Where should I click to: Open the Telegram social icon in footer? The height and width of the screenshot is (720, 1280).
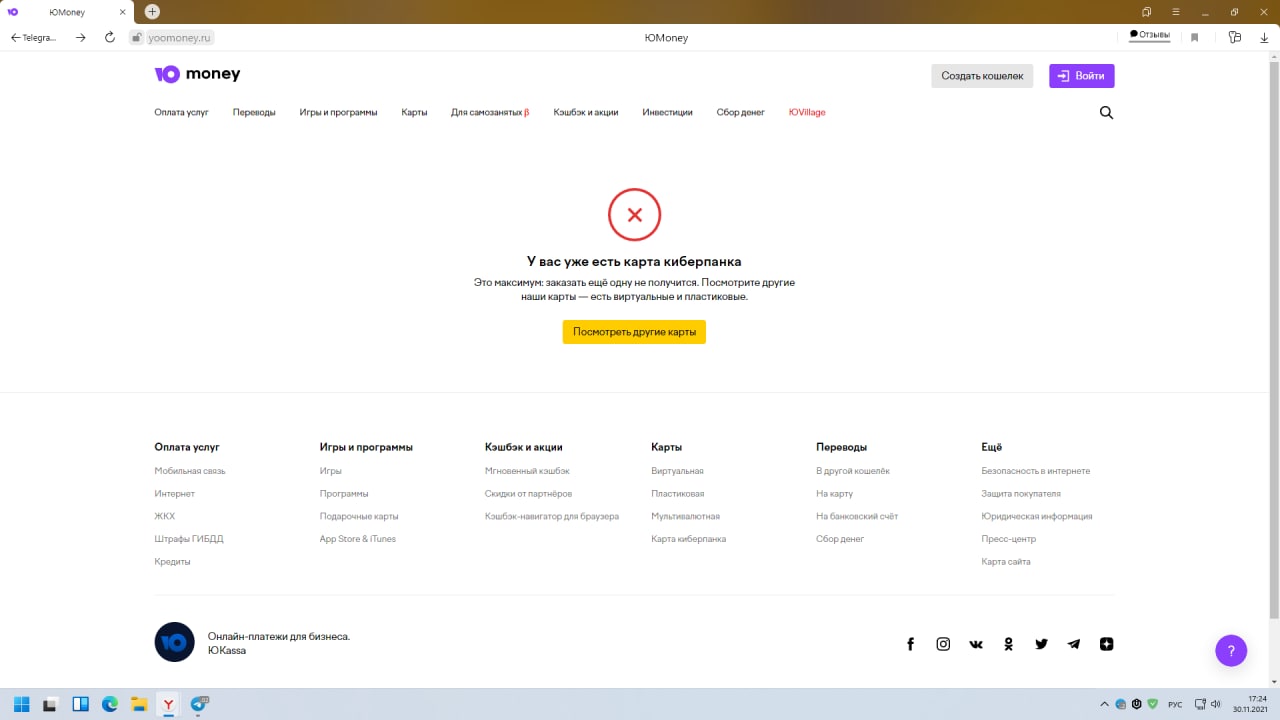(x=1074, y=644)
